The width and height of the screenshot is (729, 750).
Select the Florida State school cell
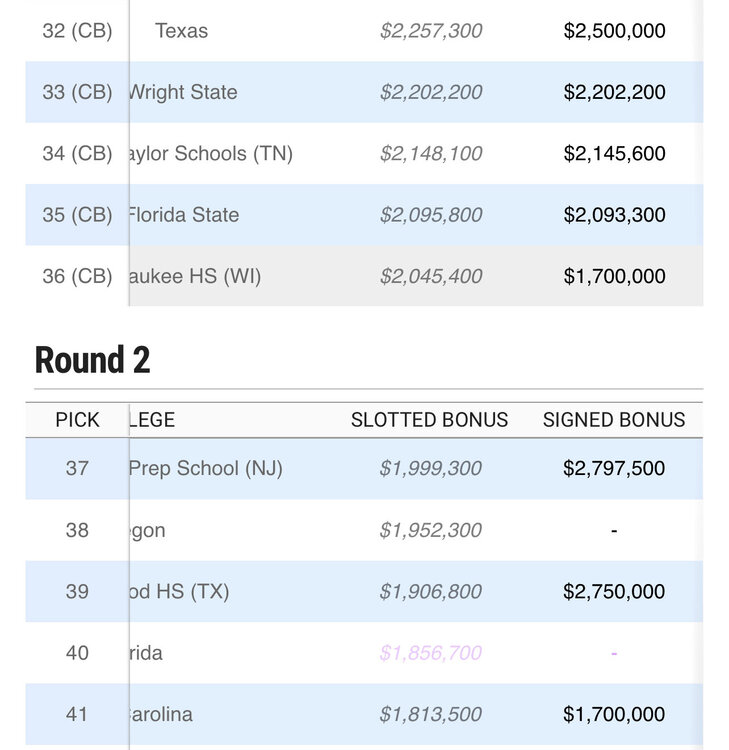184,215
